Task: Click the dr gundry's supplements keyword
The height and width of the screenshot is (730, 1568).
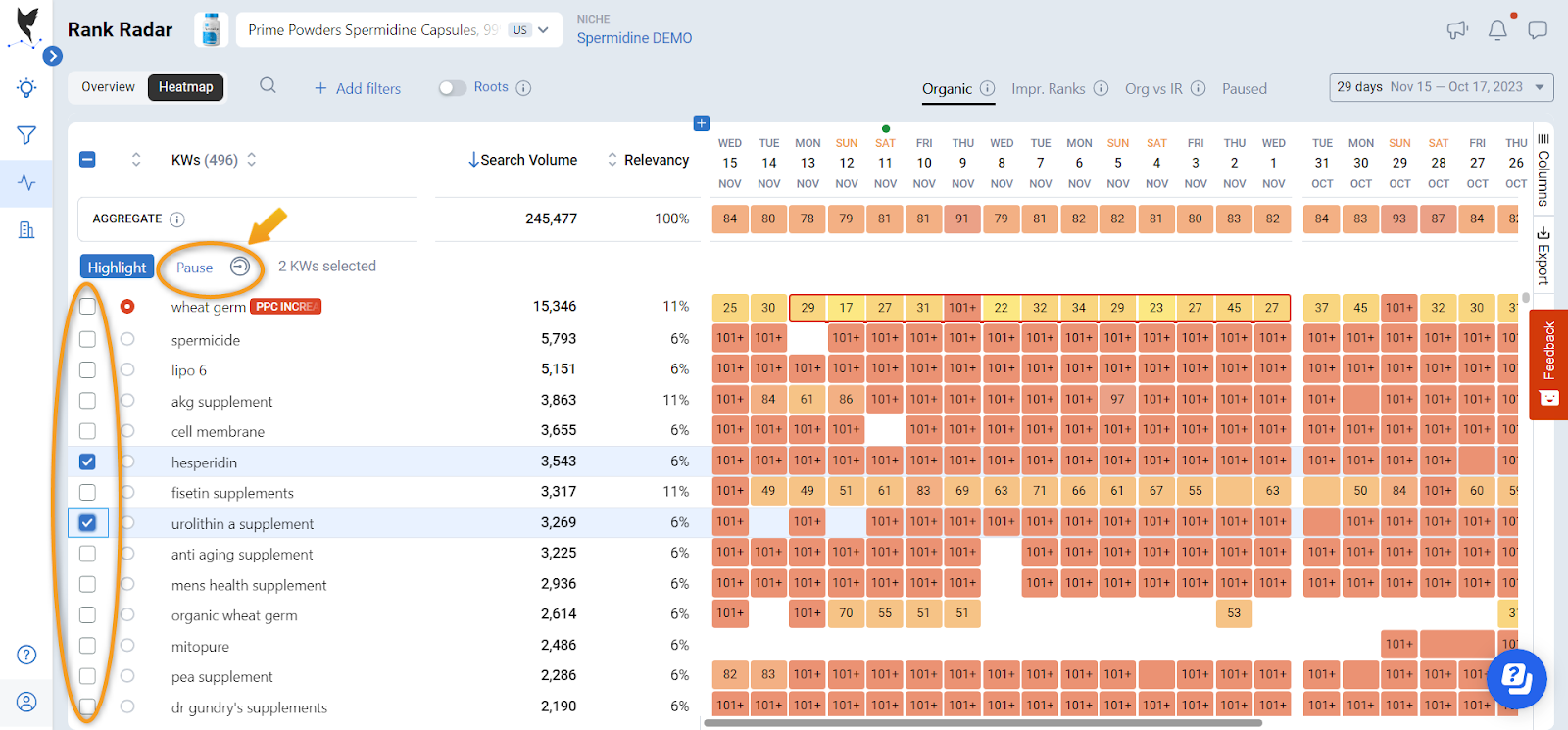Action: click(x=249, y=707)
